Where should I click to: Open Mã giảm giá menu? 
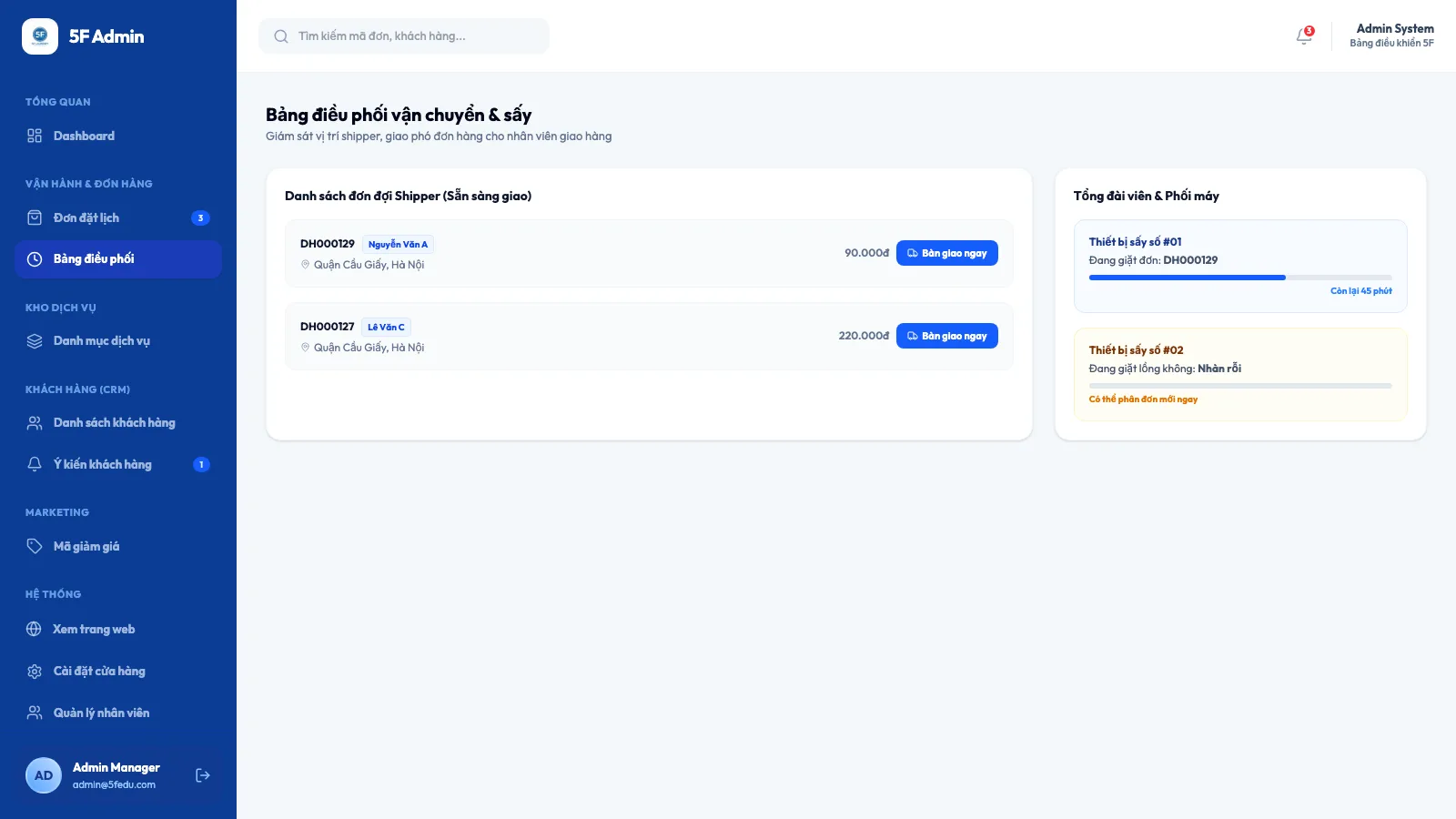118,546
